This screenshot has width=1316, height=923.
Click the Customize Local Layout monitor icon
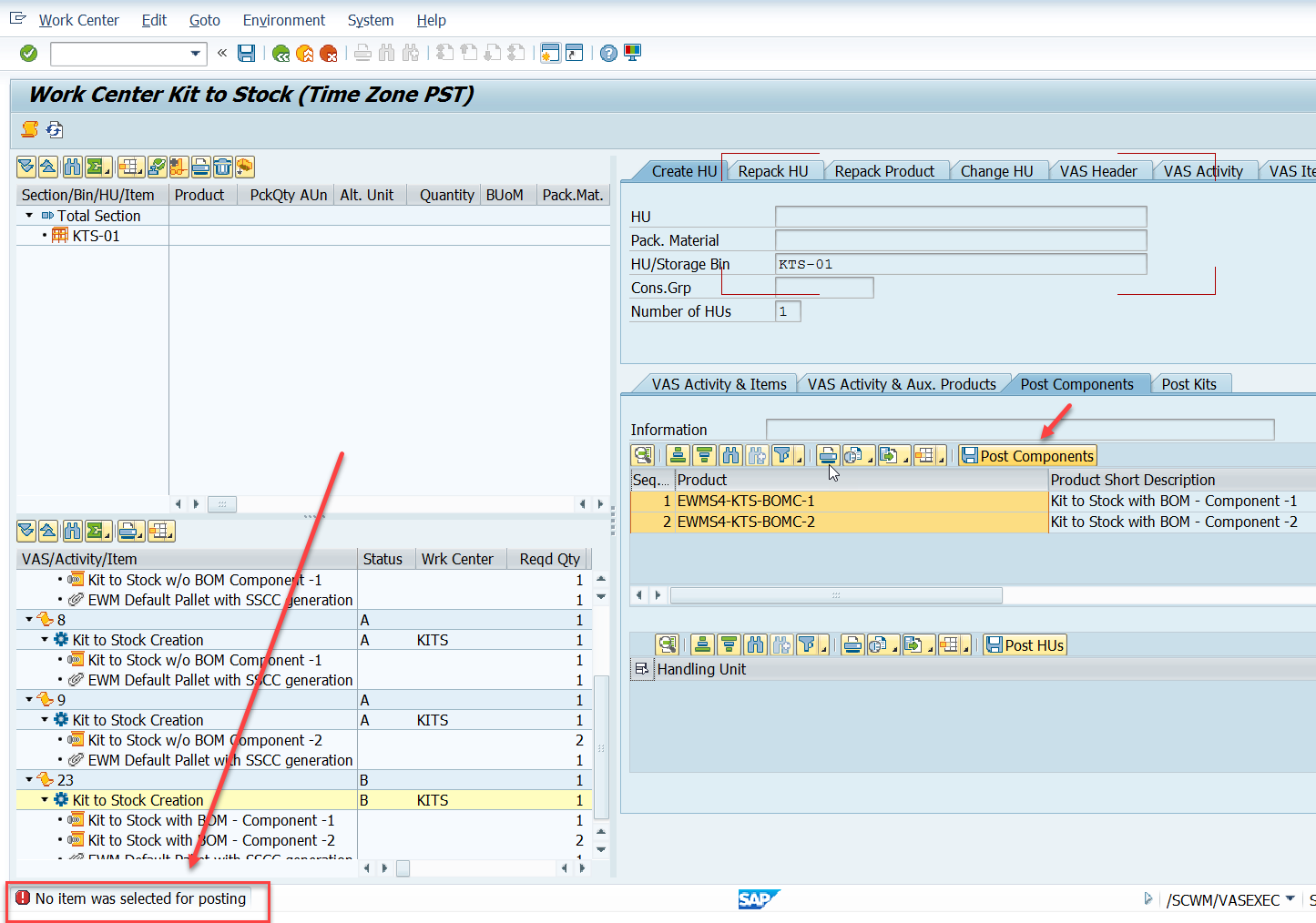tap(632, 53)
